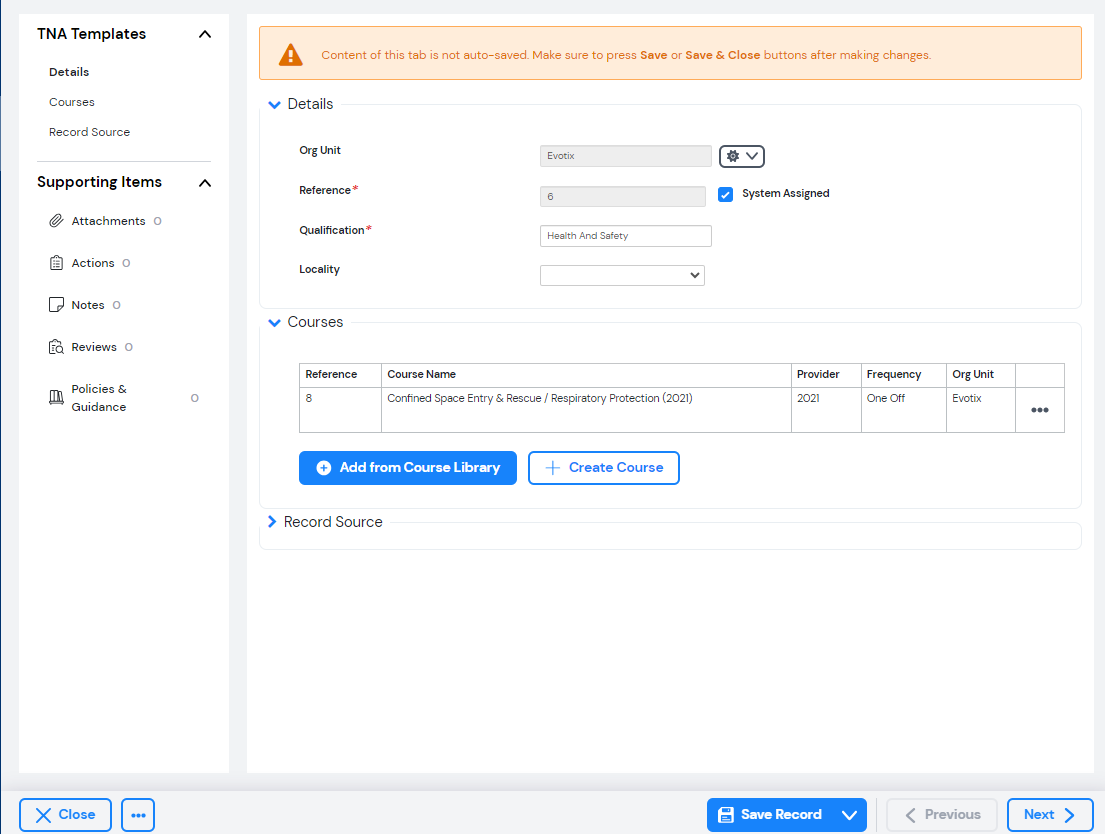This screenshot has width=1105, height=834.
Task: Click the Attachments paperclip icon
Action: point(59,220)
